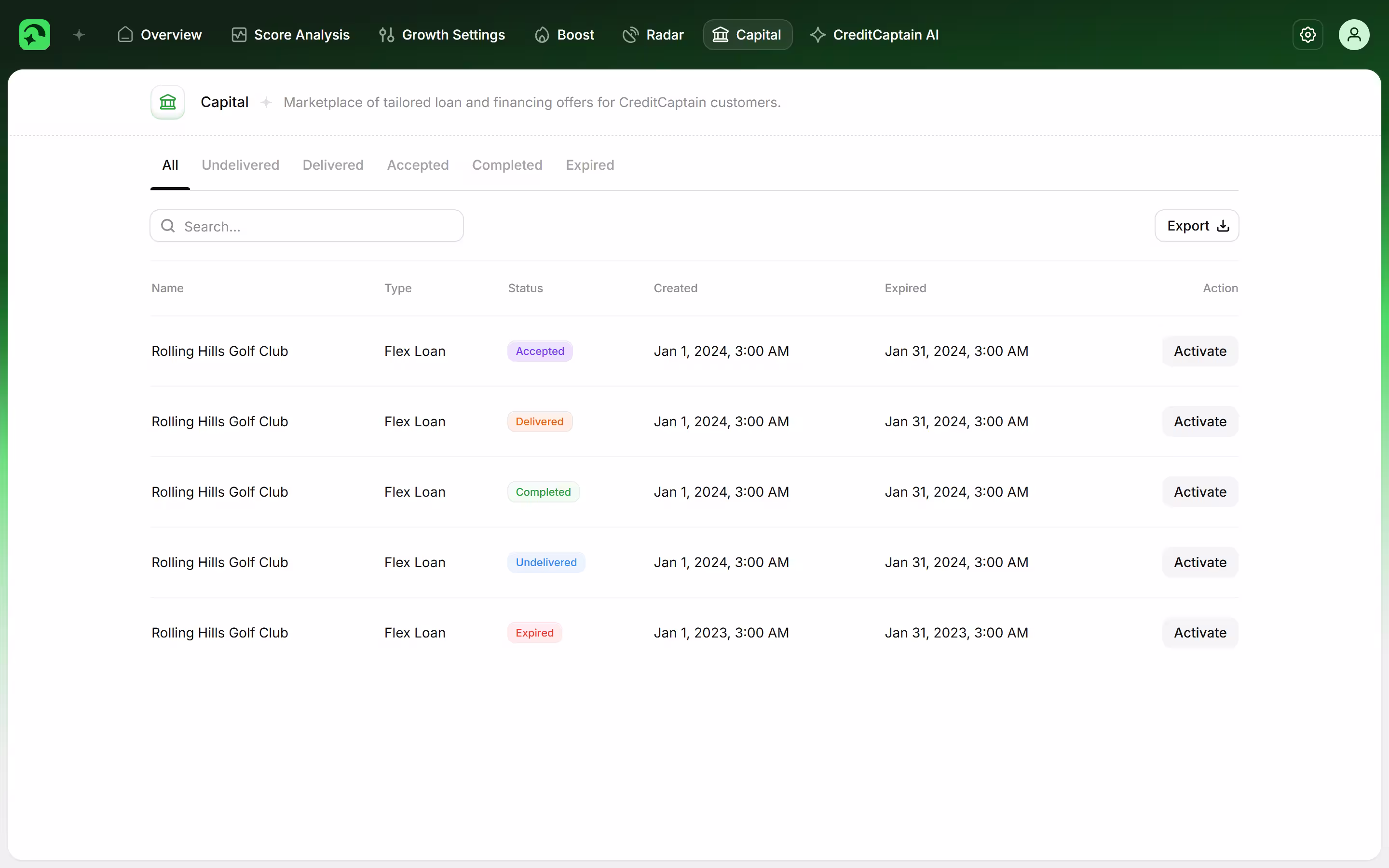This screenshot has width=1389, height=868.
Task: Activate the Delivered Flex Loan offer
Action: coord(1200,422)
